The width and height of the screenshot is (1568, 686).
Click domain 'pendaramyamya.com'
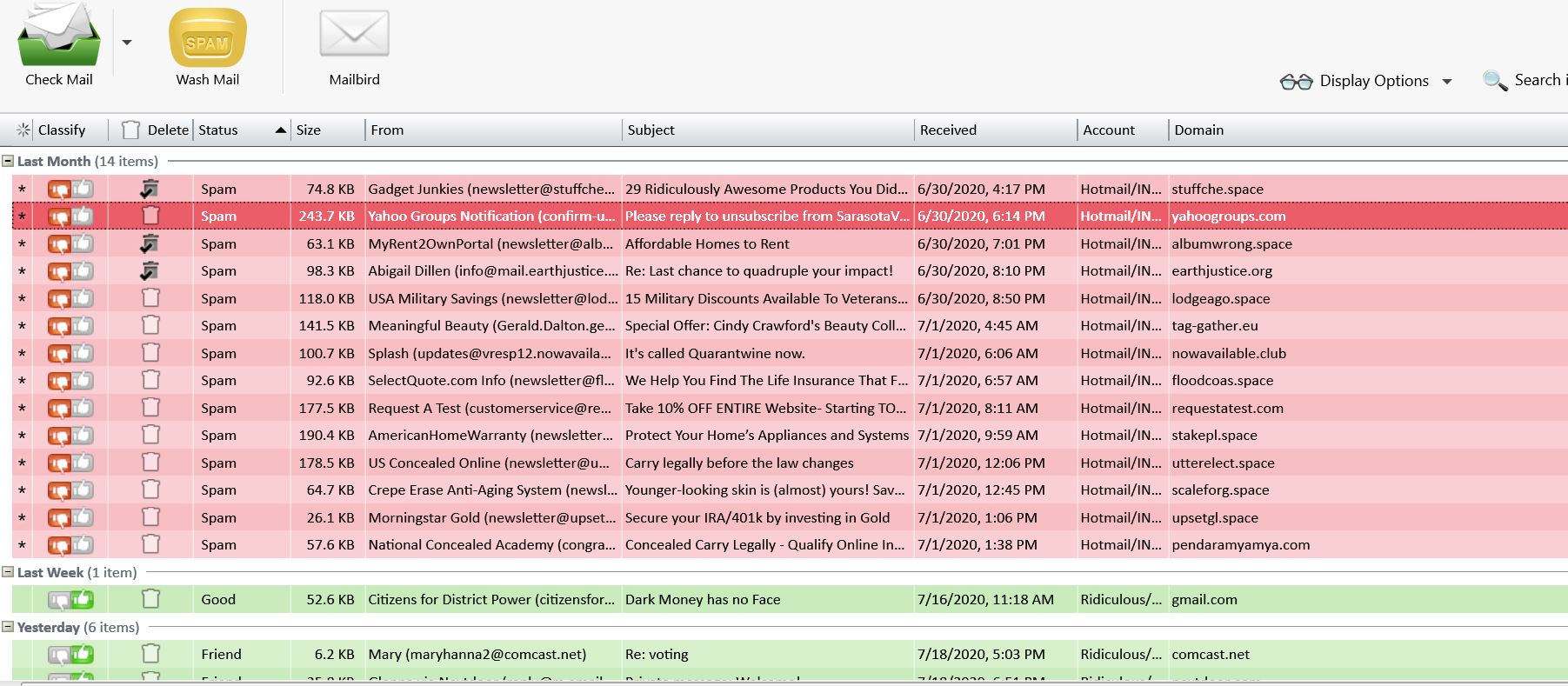pyautogui.click(x=1240, y=544)
